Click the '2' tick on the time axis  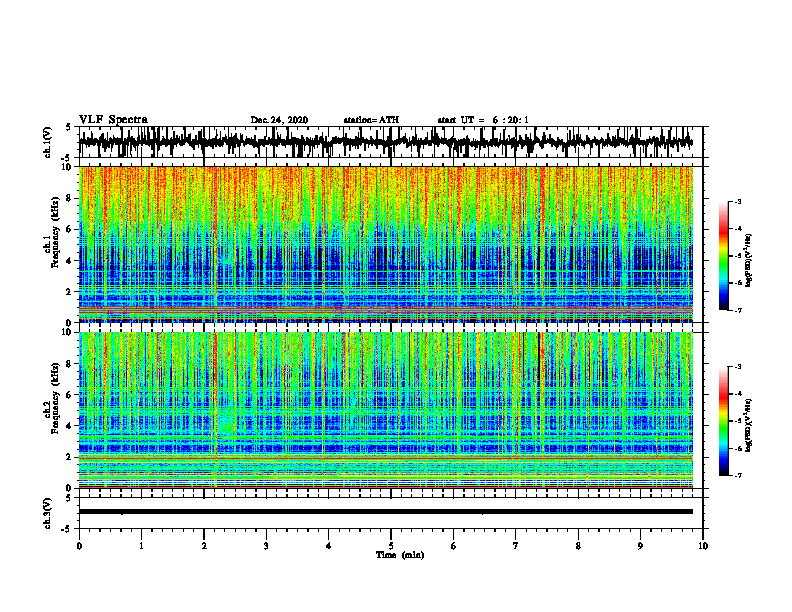tap(204, 546)
